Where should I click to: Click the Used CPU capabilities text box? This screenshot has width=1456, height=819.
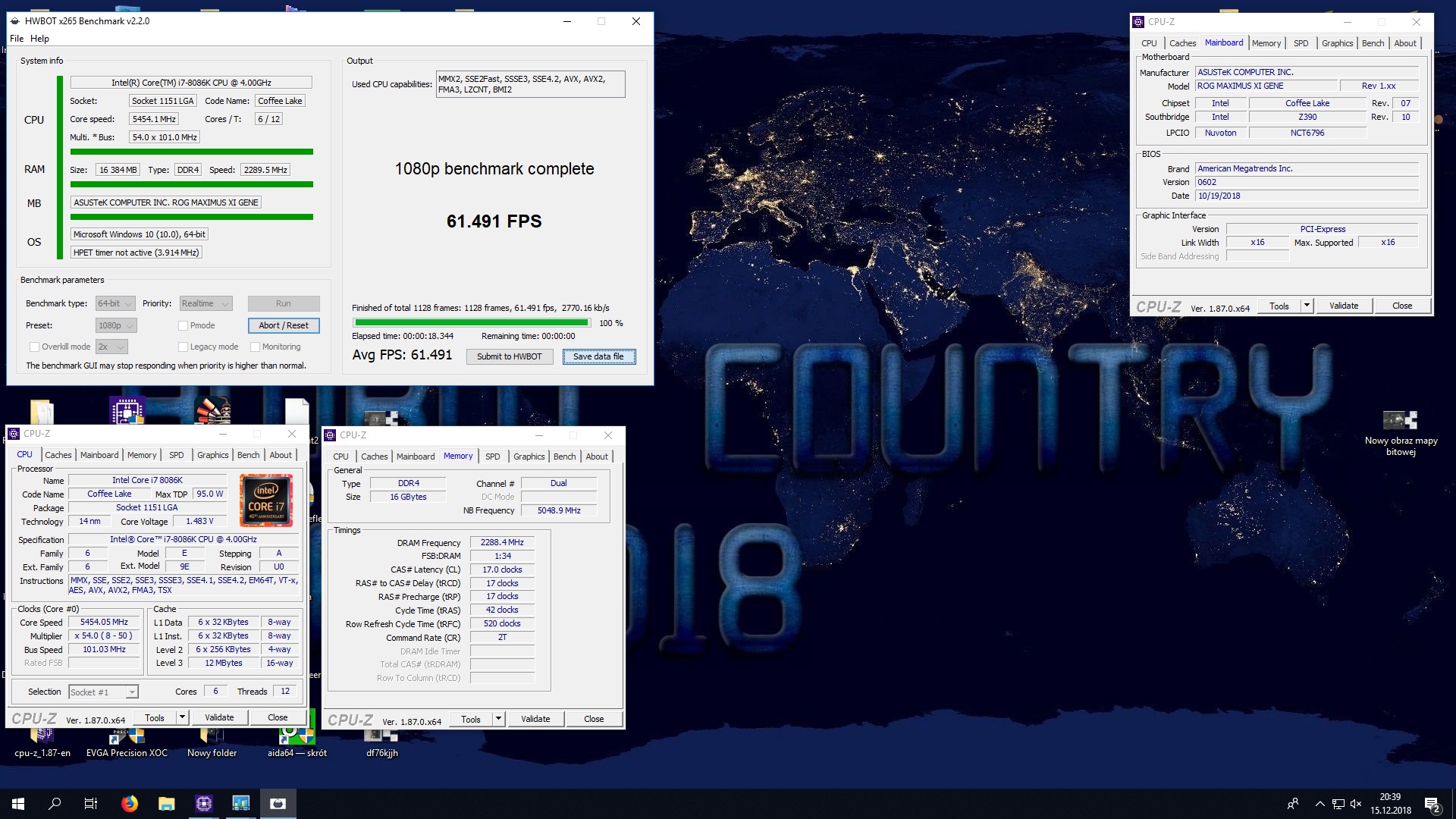[x=531, y=84]
